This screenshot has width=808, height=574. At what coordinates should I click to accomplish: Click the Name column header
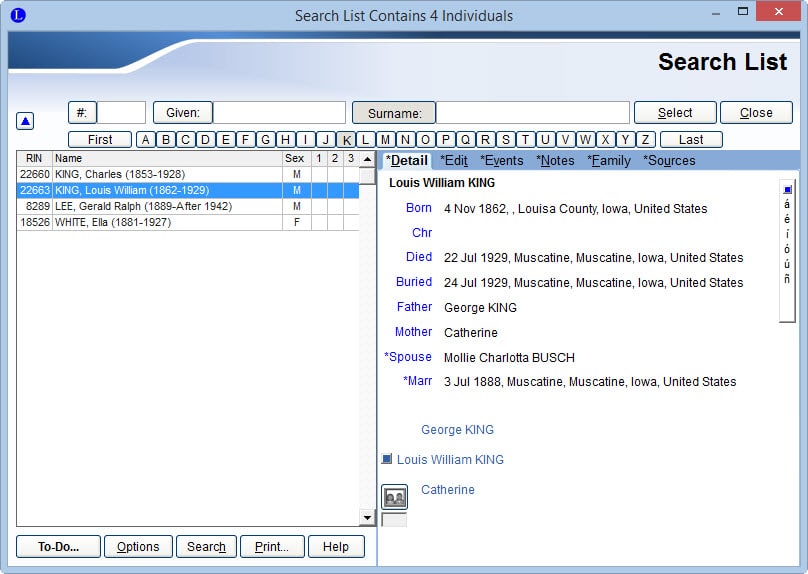(167, 158)
